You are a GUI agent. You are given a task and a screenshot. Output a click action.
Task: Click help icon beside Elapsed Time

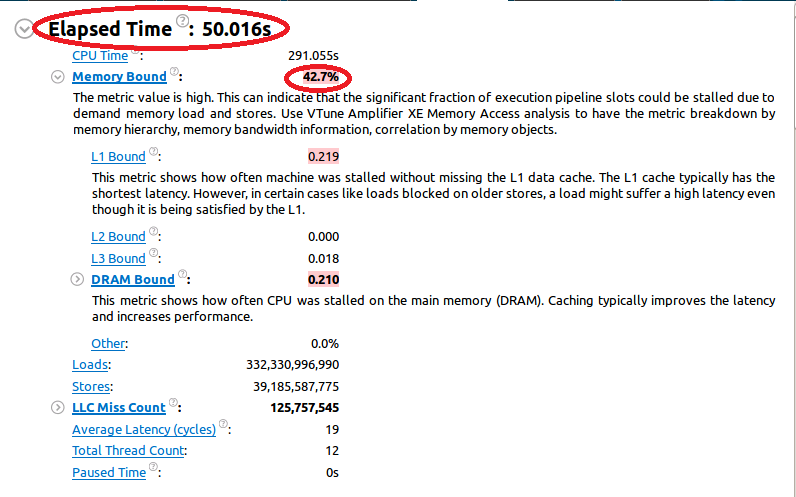coord(183,20)
